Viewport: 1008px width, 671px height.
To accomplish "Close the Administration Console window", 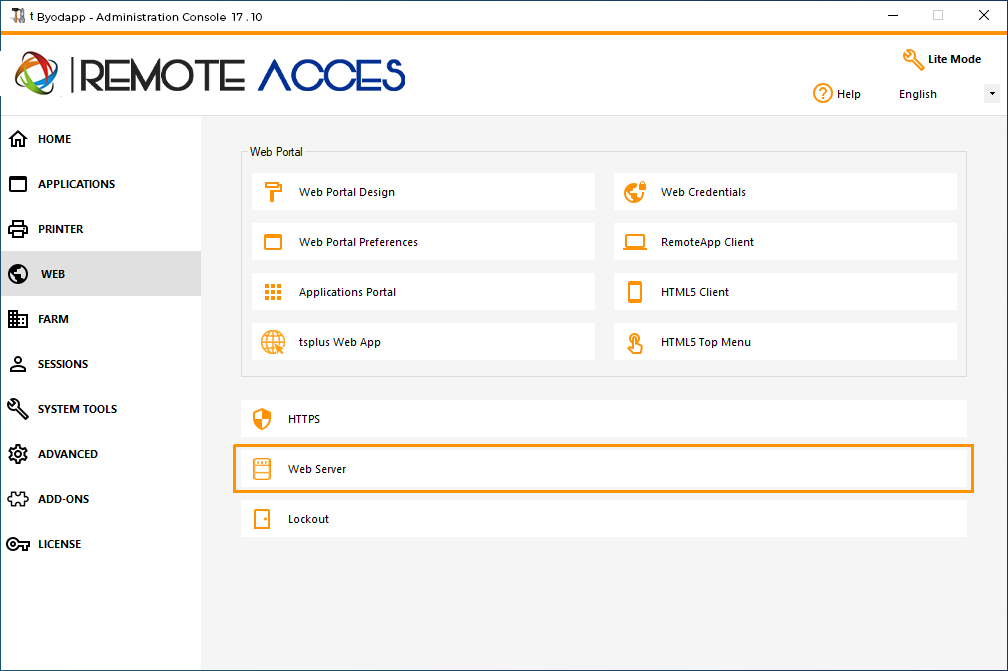I will tap(984, 15).
